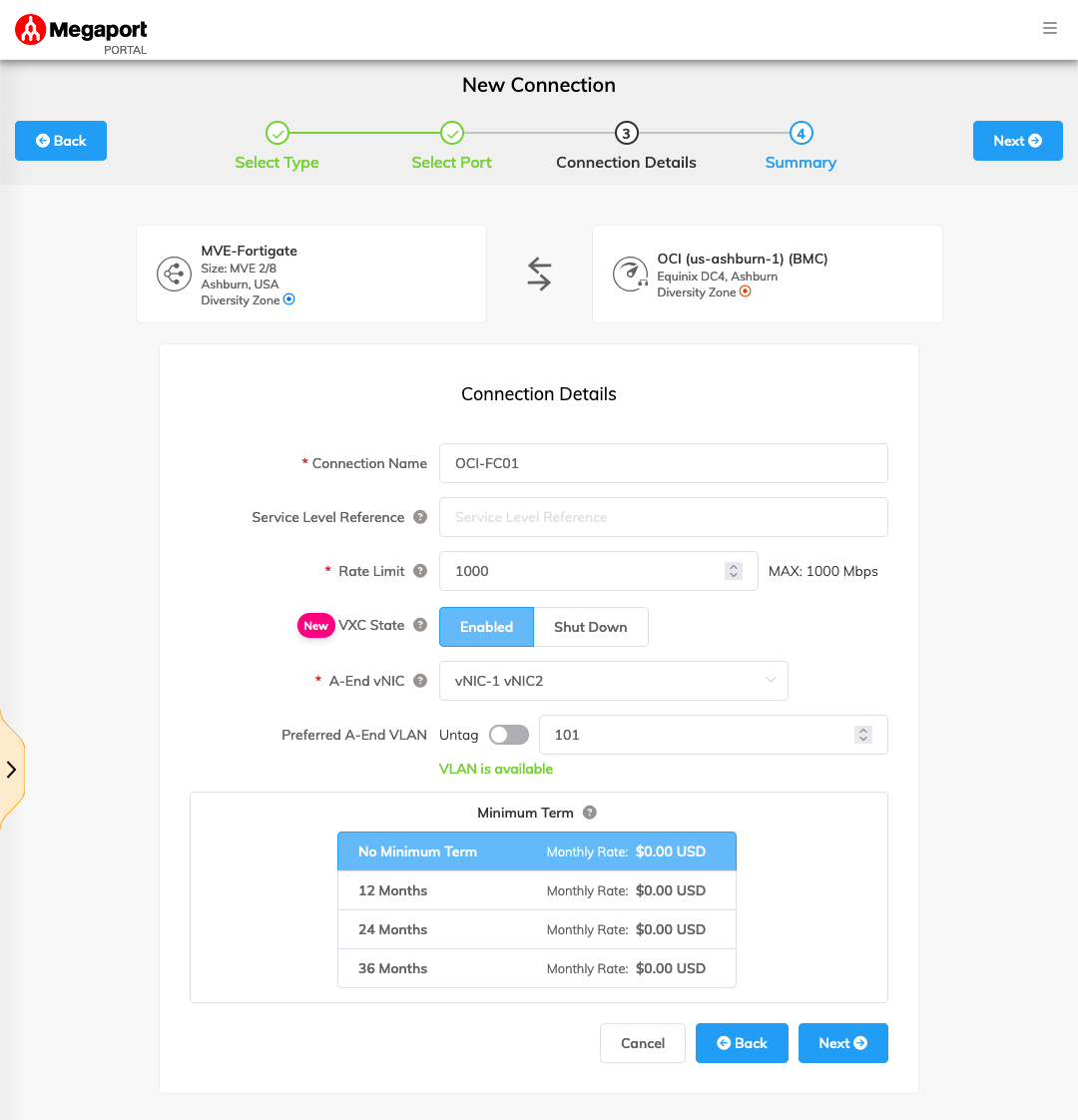
Task: Click the bottom Next button
Action: pos(843,1043)
